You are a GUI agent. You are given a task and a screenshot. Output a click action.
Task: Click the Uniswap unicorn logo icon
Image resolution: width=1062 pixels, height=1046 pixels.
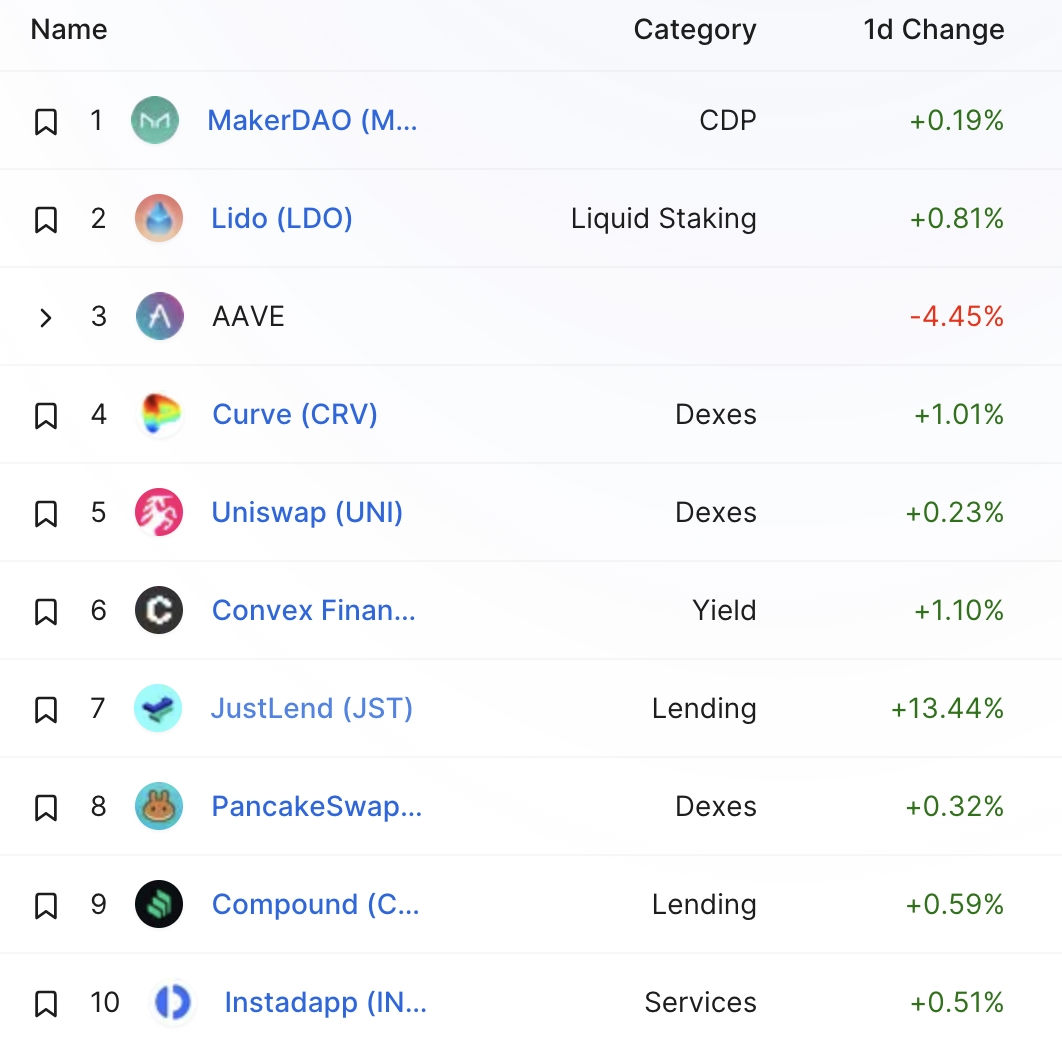159,513
